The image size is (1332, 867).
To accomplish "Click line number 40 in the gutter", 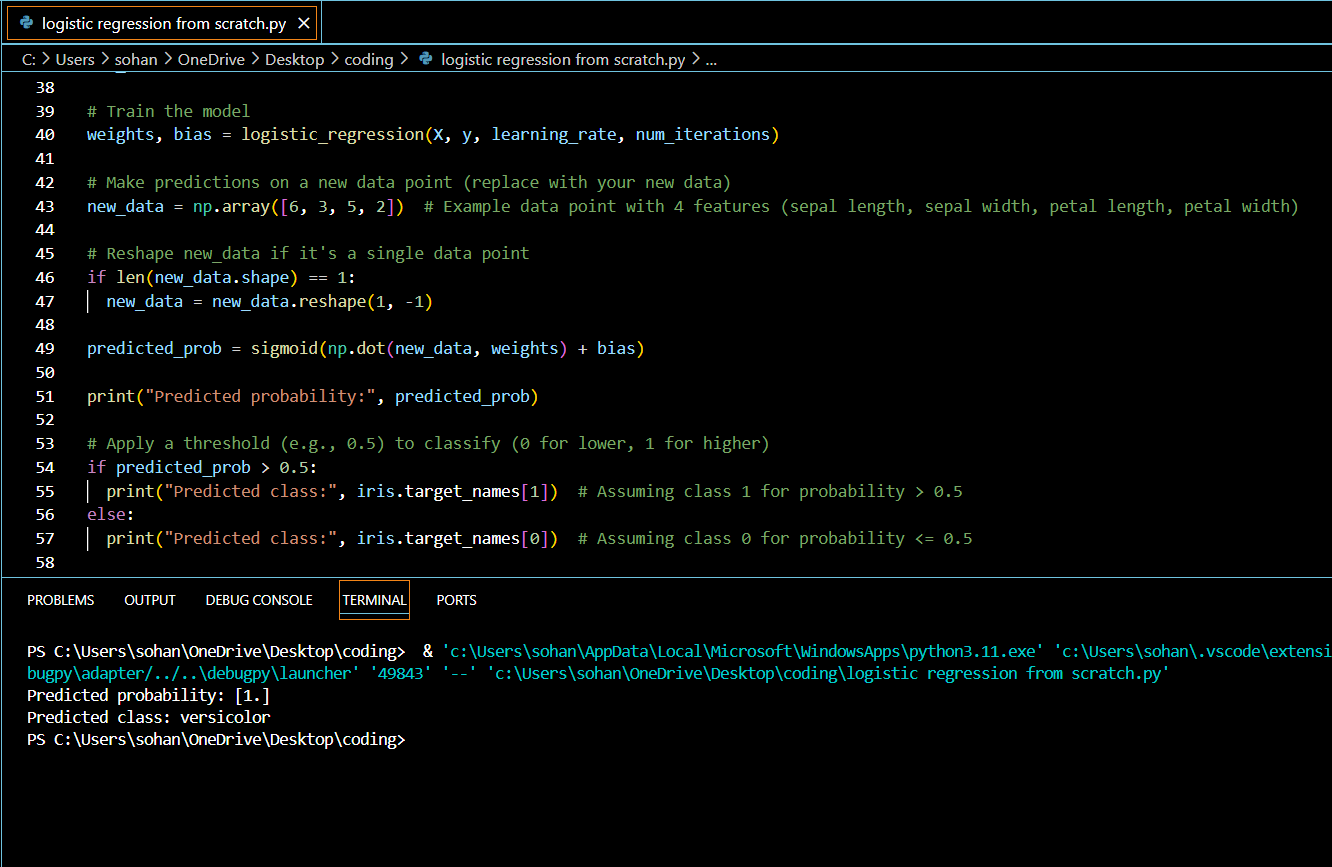I will [45, 135].
